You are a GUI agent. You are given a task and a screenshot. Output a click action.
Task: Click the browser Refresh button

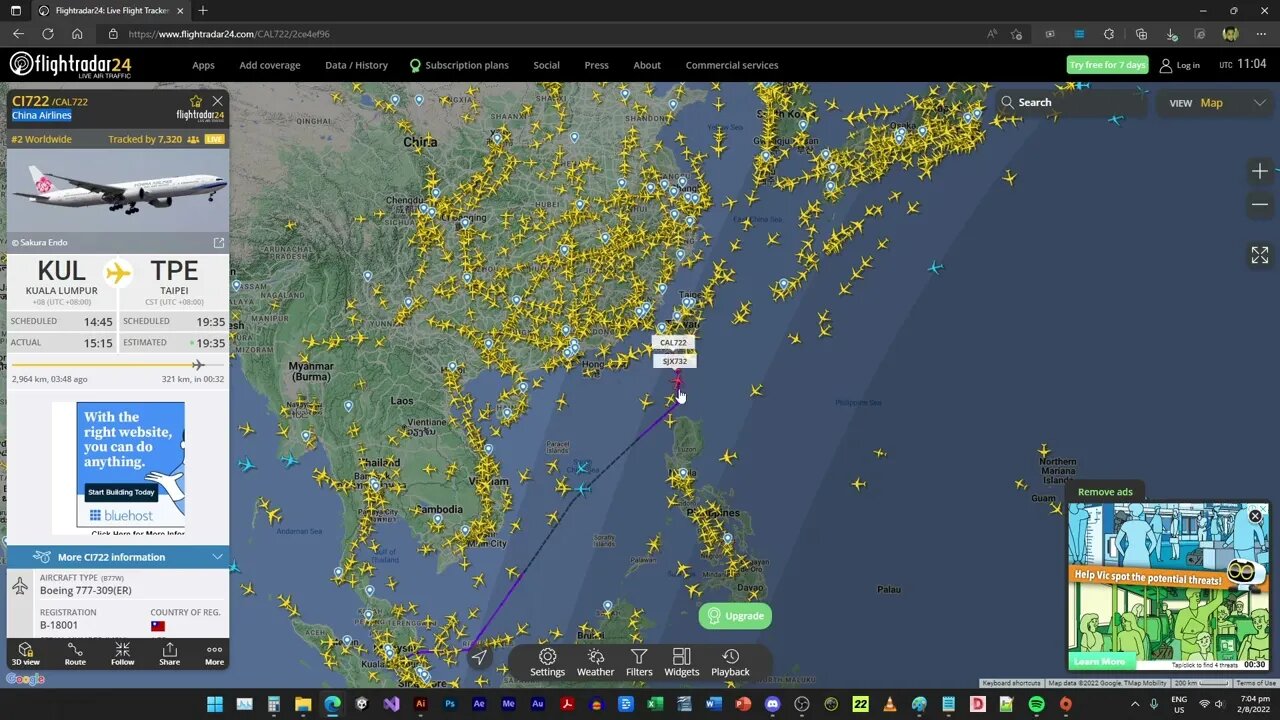point(47,33)
